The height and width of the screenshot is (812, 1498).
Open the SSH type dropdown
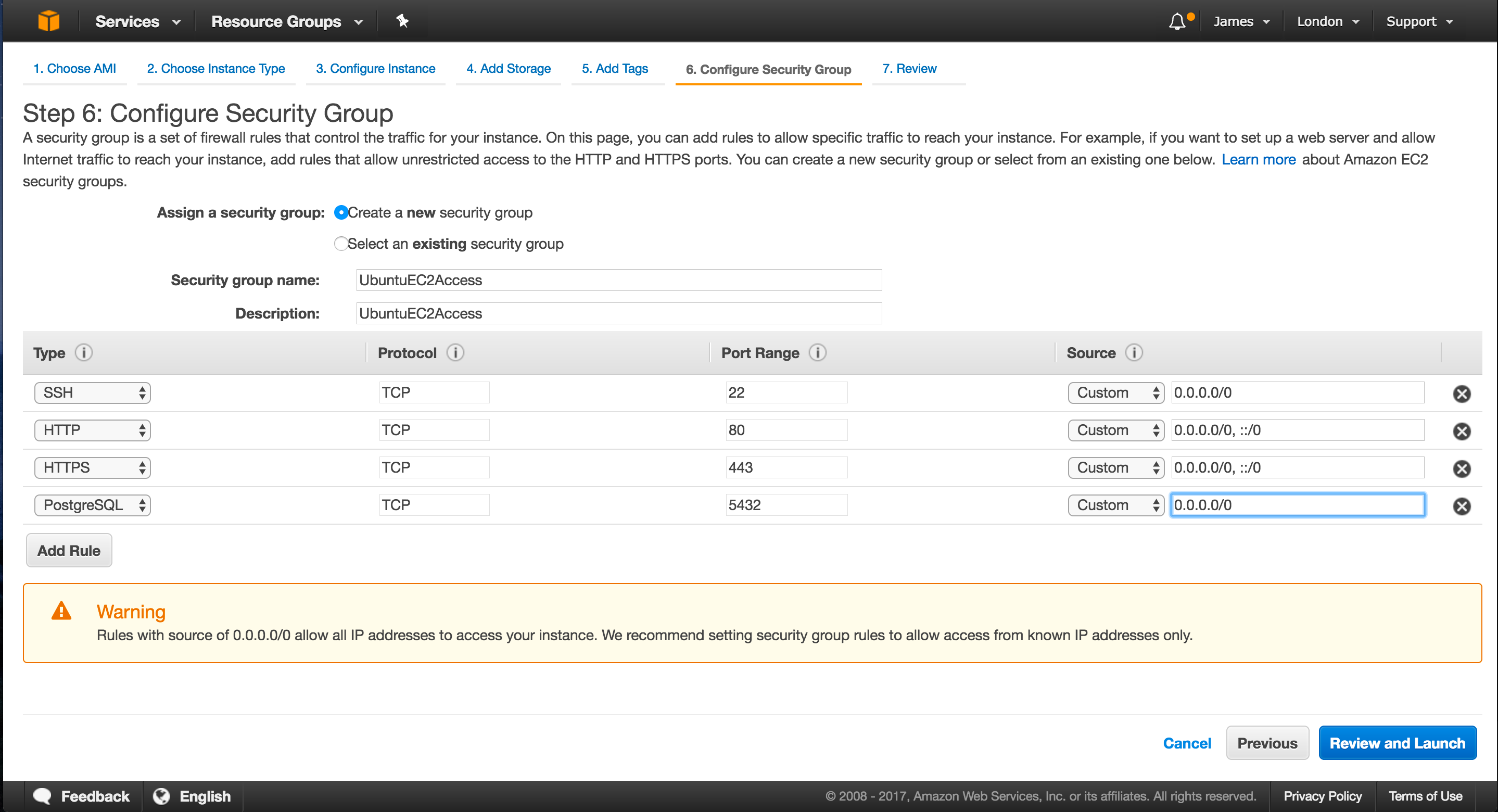click(93, 392)
